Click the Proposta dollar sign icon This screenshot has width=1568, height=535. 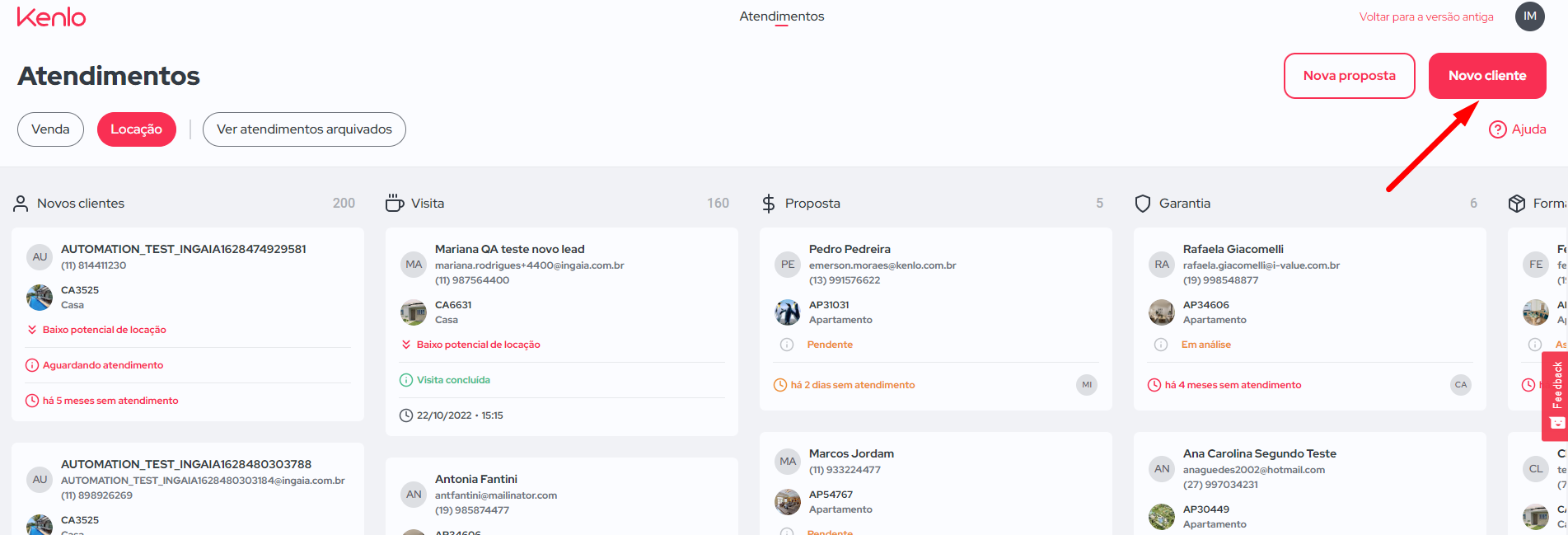(768, 204)
